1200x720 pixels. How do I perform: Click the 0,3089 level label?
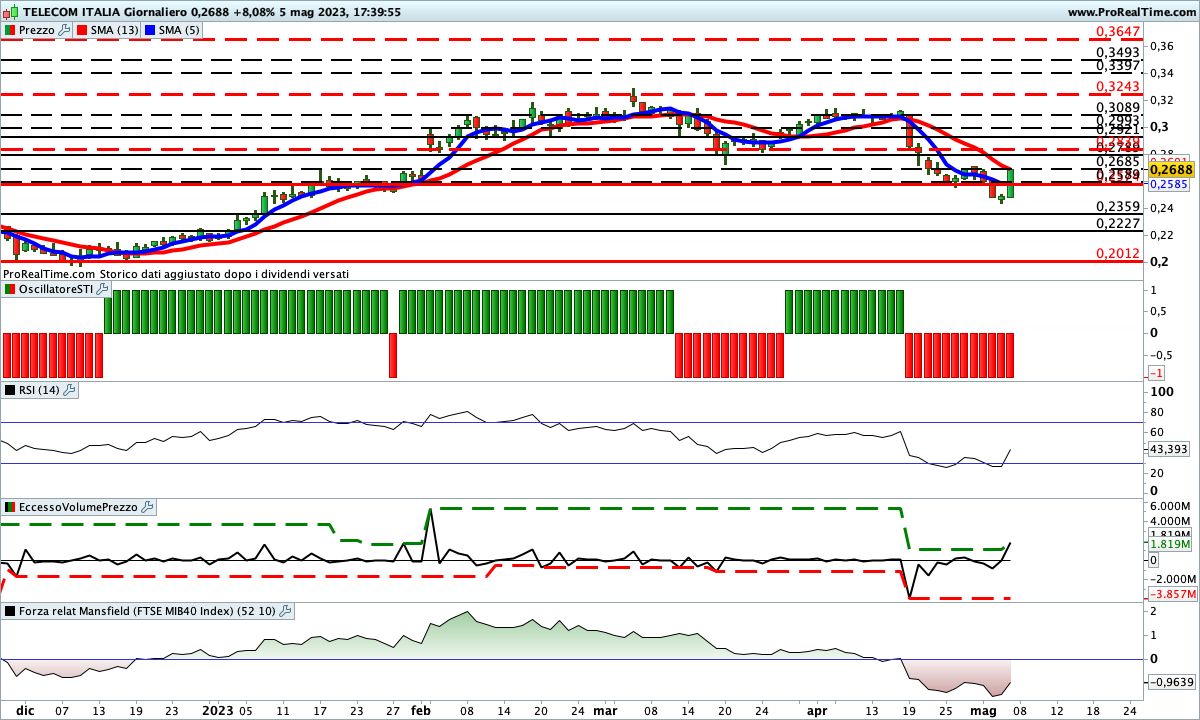pos(1118,108)
